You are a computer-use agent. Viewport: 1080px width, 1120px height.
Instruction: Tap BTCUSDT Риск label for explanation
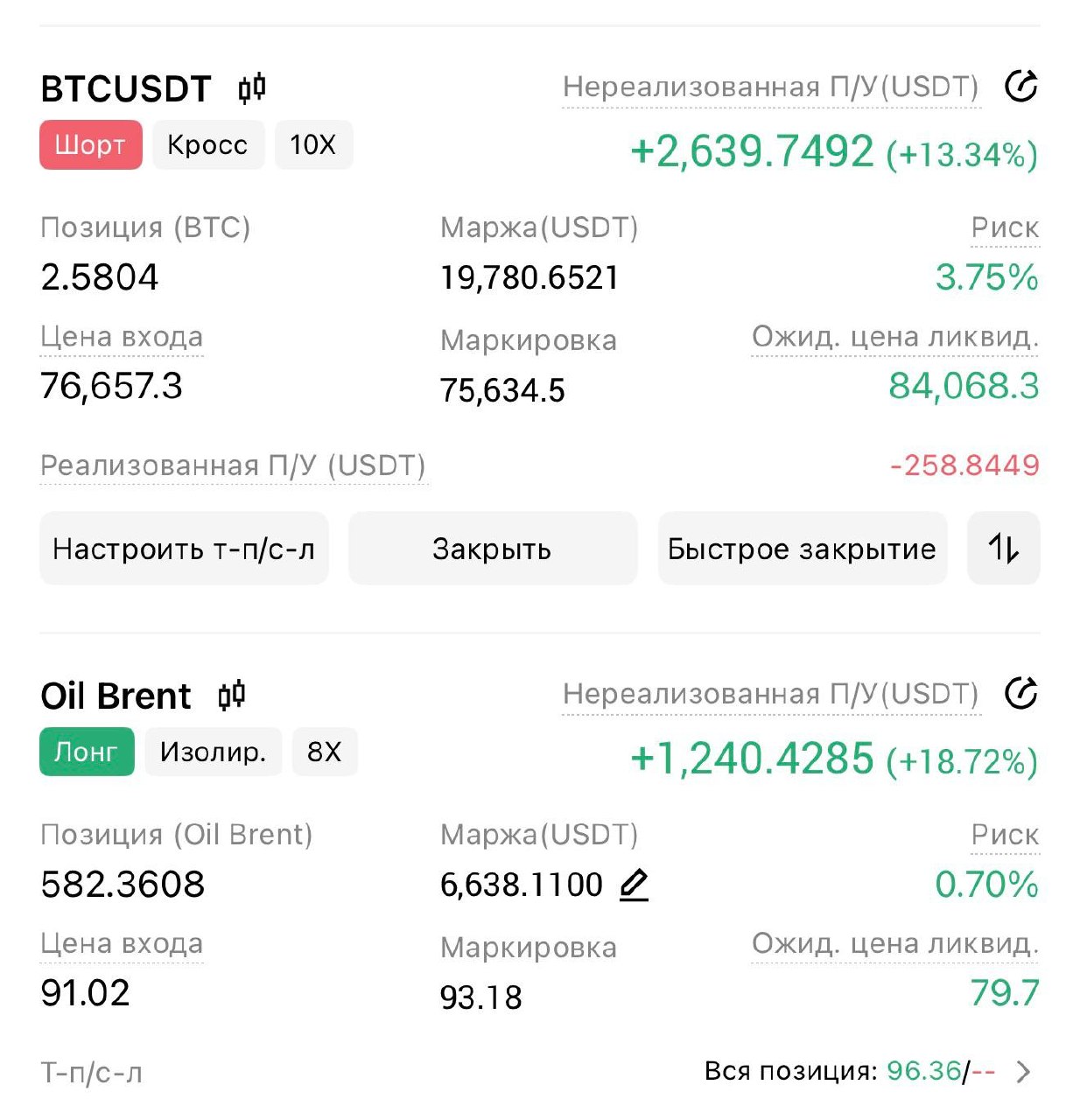pyautogui.click(x=1005, y=228)
